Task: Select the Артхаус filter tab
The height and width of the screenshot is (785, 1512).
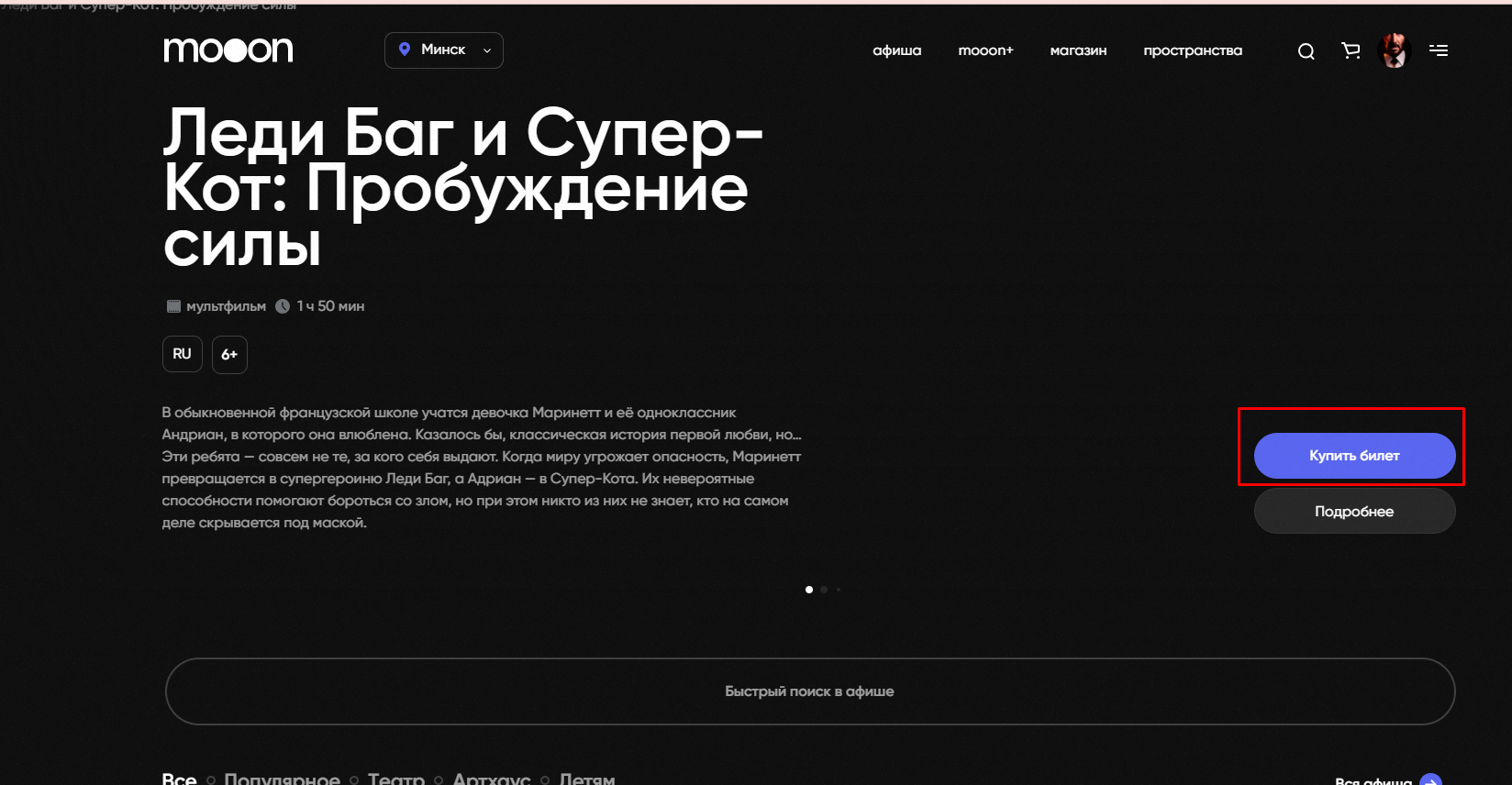Action: (492, 779)
